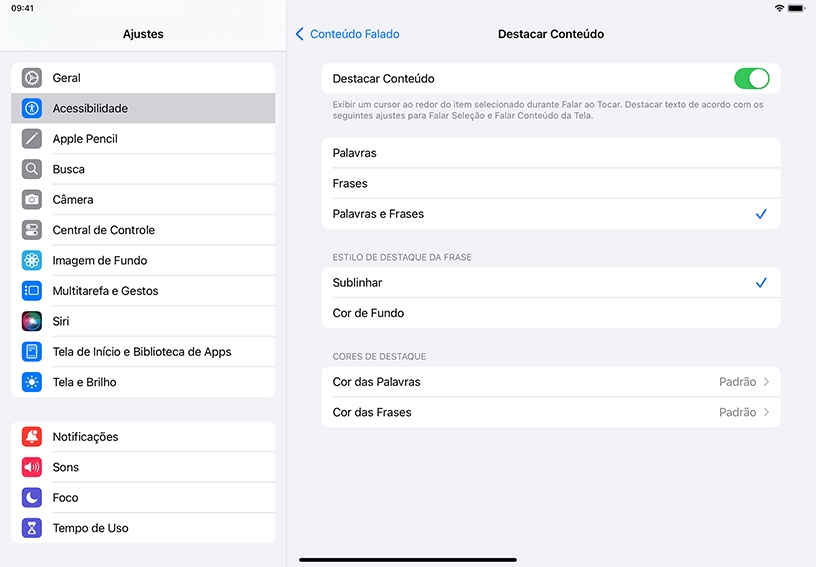The image size is (816, 567).
Task: Tap the Foco moon icon
Action: point(32,498)
